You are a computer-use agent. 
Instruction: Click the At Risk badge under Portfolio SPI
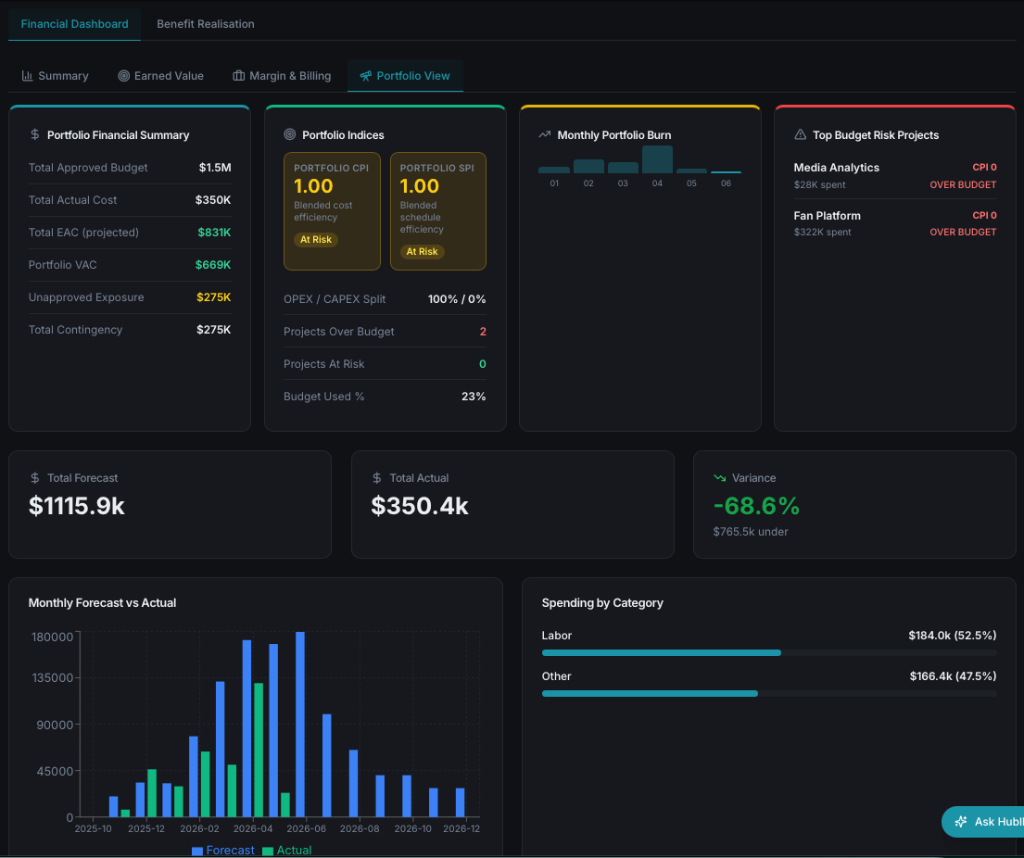[x=422, y=251]
